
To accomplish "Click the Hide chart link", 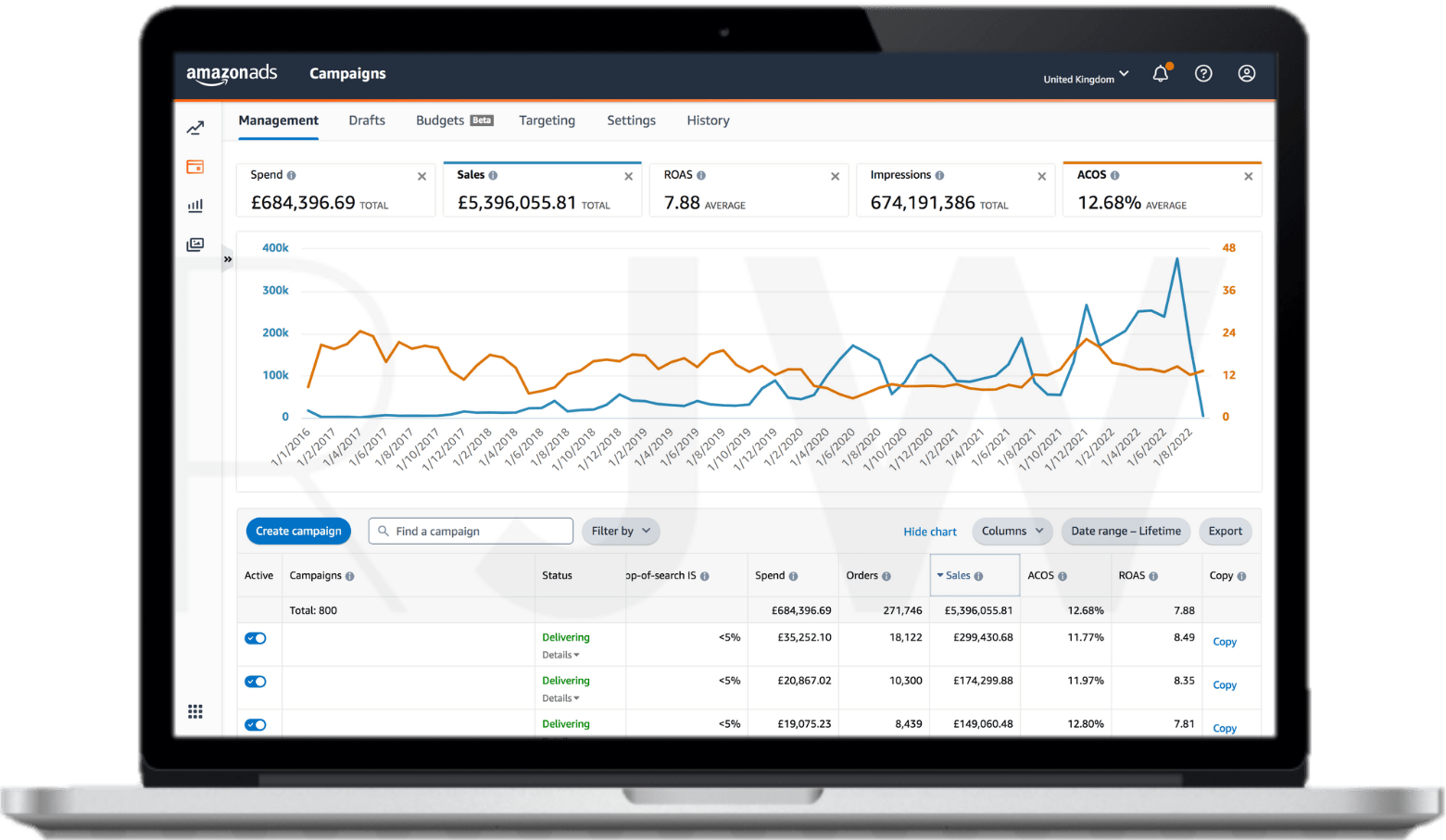I will point(929,532).
